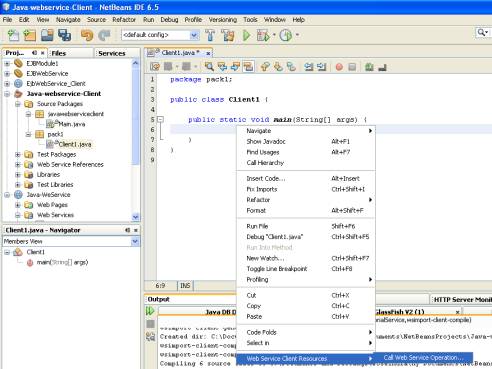Expand the Test Packages folder

click(18, 154)
